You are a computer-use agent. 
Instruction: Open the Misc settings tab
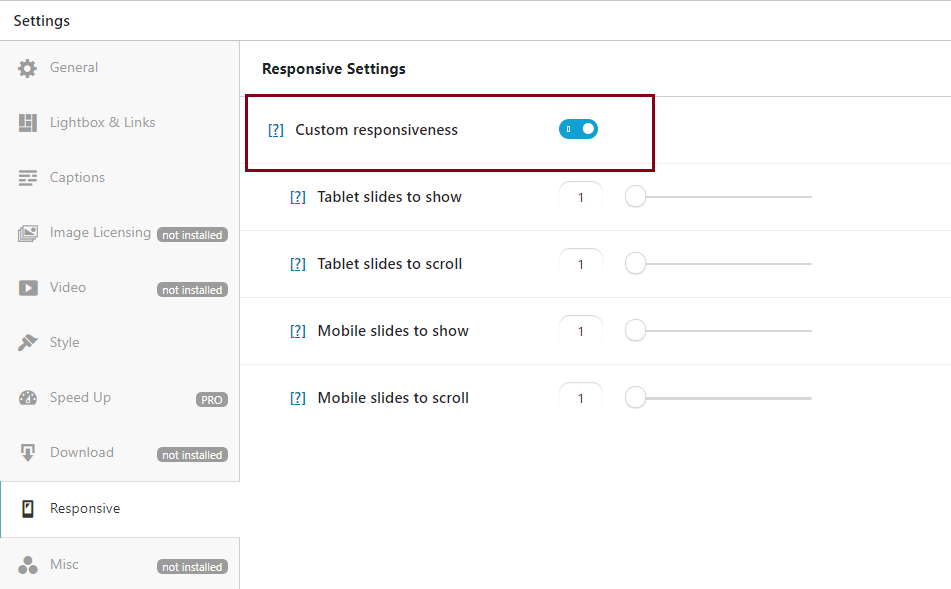point(64,565)
